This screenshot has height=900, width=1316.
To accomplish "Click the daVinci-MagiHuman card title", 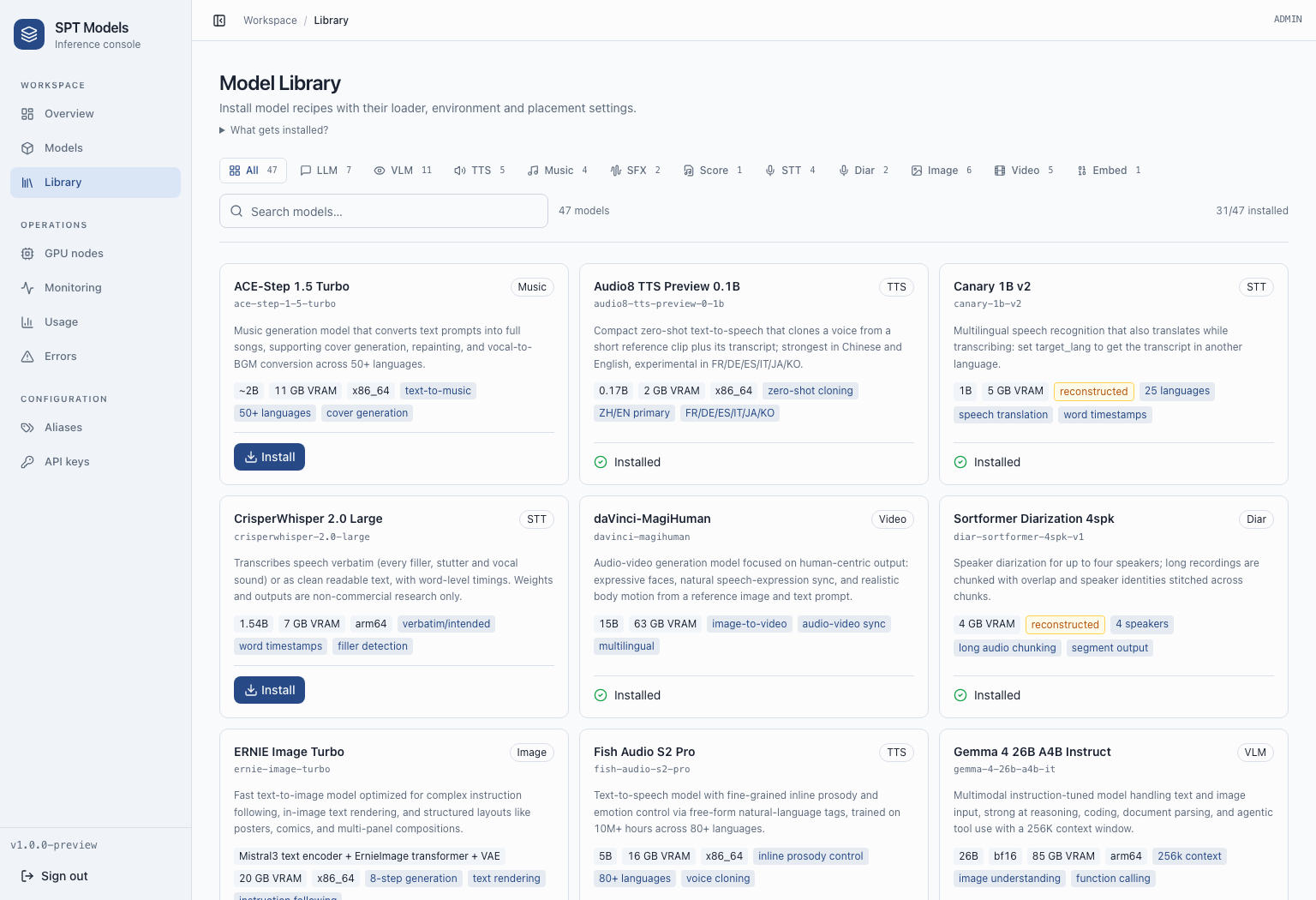I will tap(652, 519).
